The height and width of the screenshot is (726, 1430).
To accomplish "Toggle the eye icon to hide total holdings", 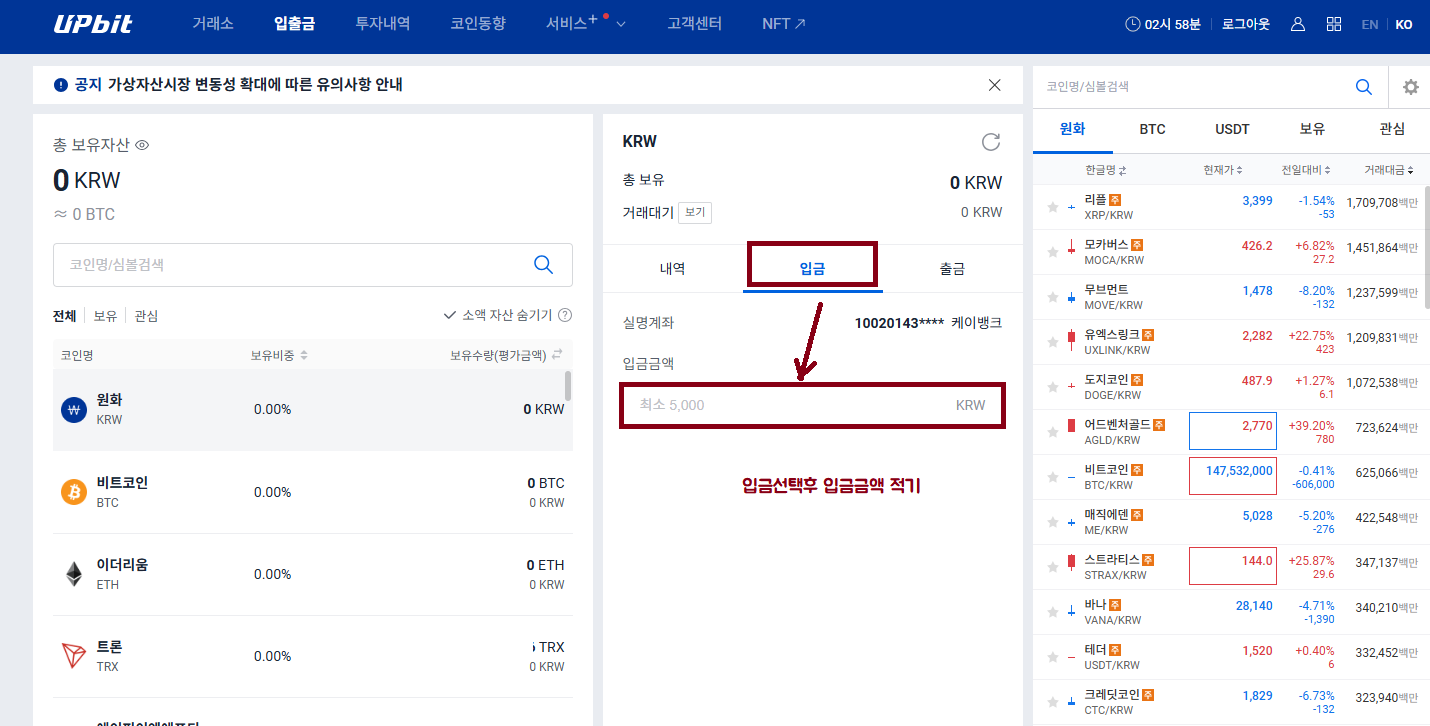I will pos(142,145).
